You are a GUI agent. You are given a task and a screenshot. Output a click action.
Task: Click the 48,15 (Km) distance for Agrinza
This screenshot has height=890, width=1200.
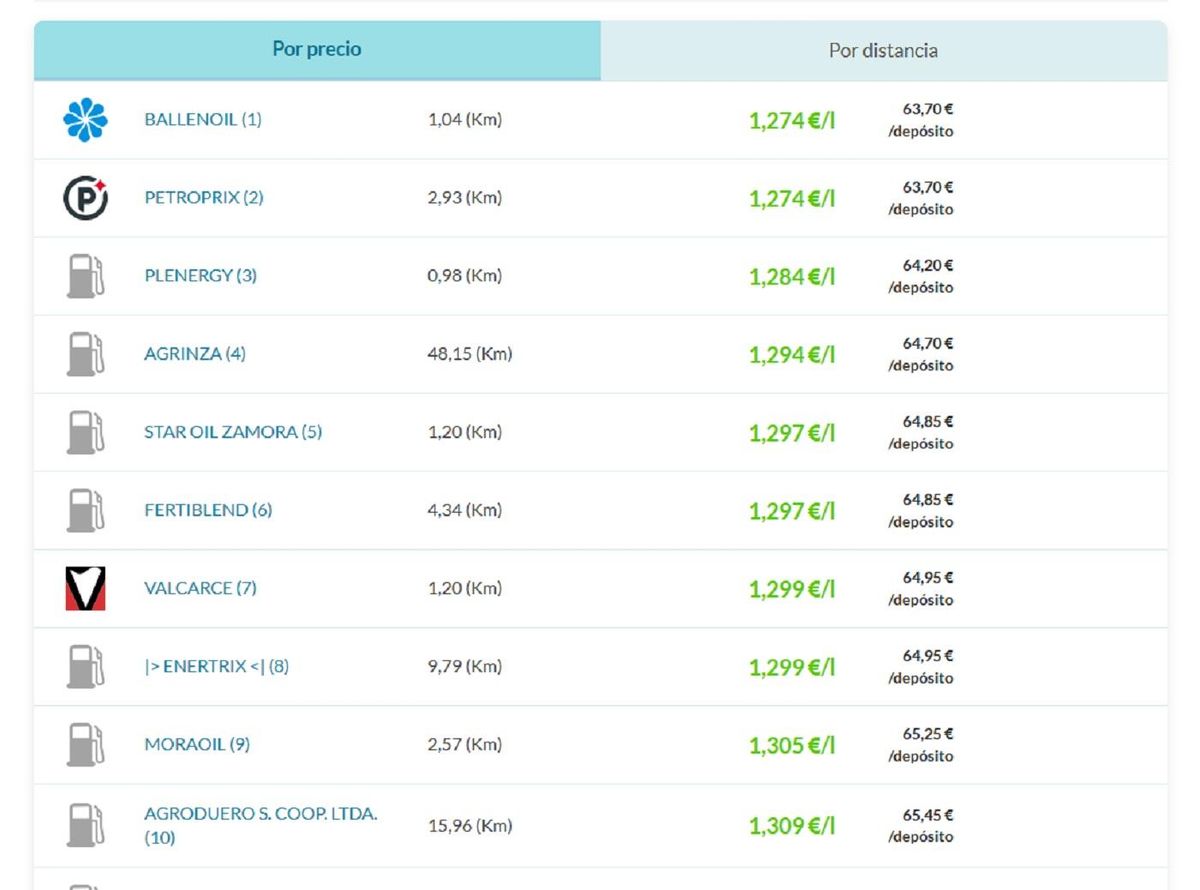[x=470, y=353]
